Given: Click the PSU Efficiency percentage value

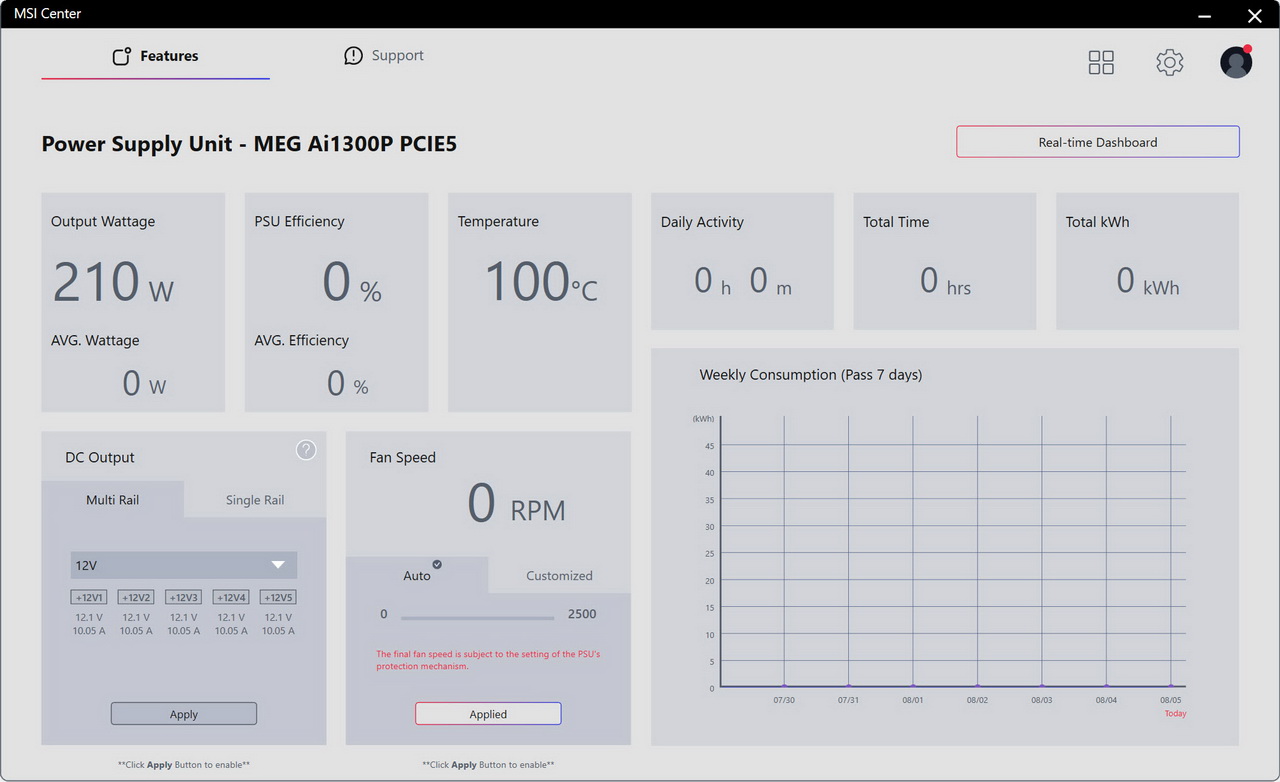Looking at the screenshot, I should (x=352, y=283).
